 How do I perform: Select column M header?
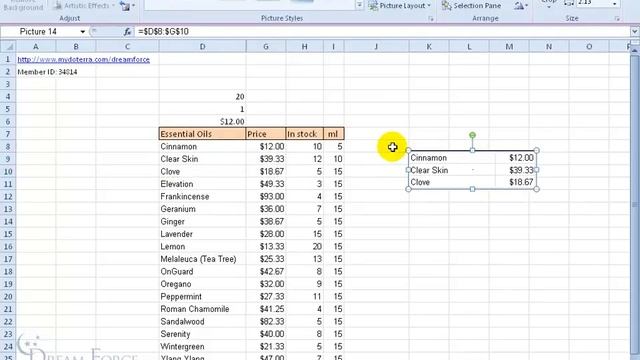click(x=509, y=47)
